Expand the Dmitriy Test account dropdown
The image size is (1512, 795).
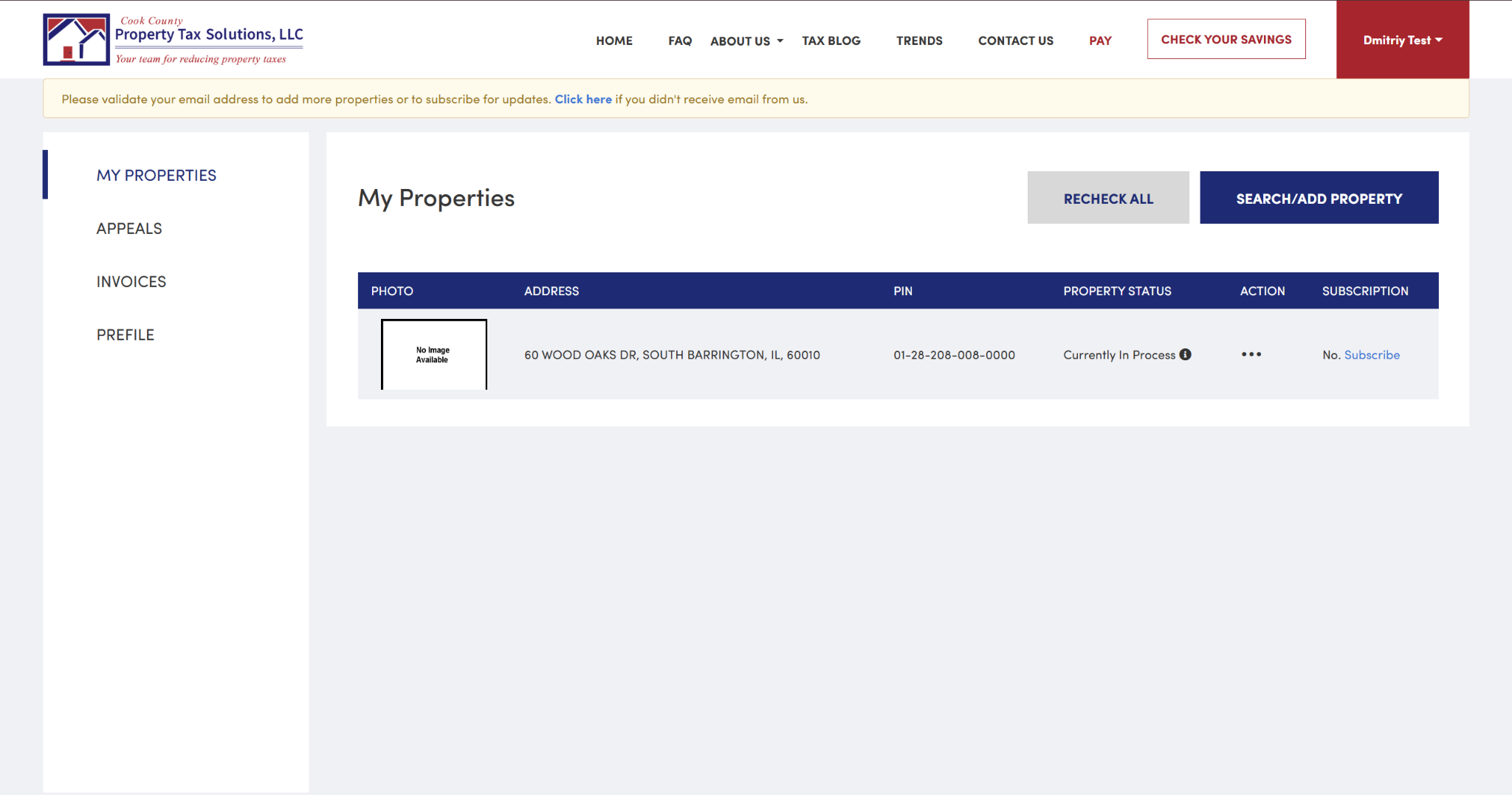tap(1403, 40)
